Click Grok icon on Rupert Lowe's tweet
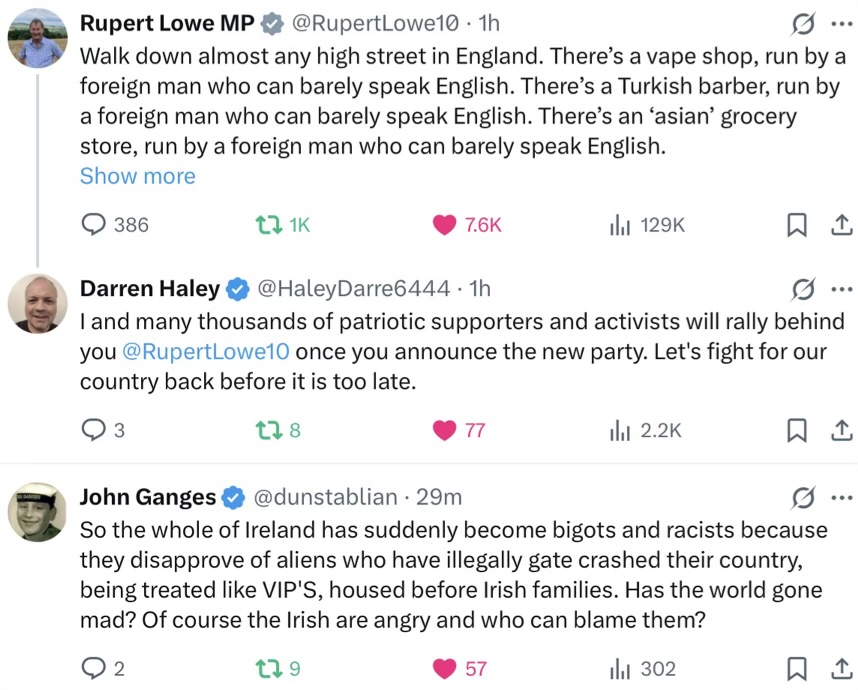 point(803,25)
